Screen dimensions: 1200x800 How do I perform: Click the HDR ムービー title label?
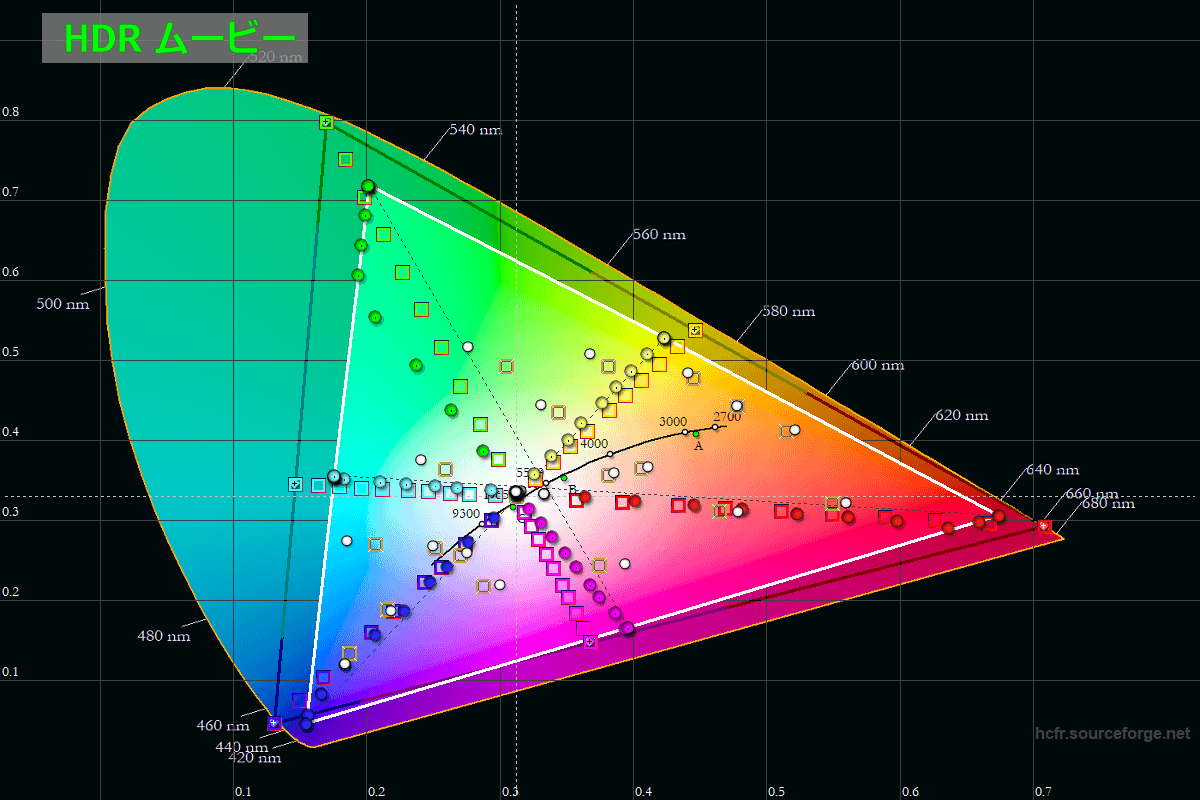[x=175, y=39]
